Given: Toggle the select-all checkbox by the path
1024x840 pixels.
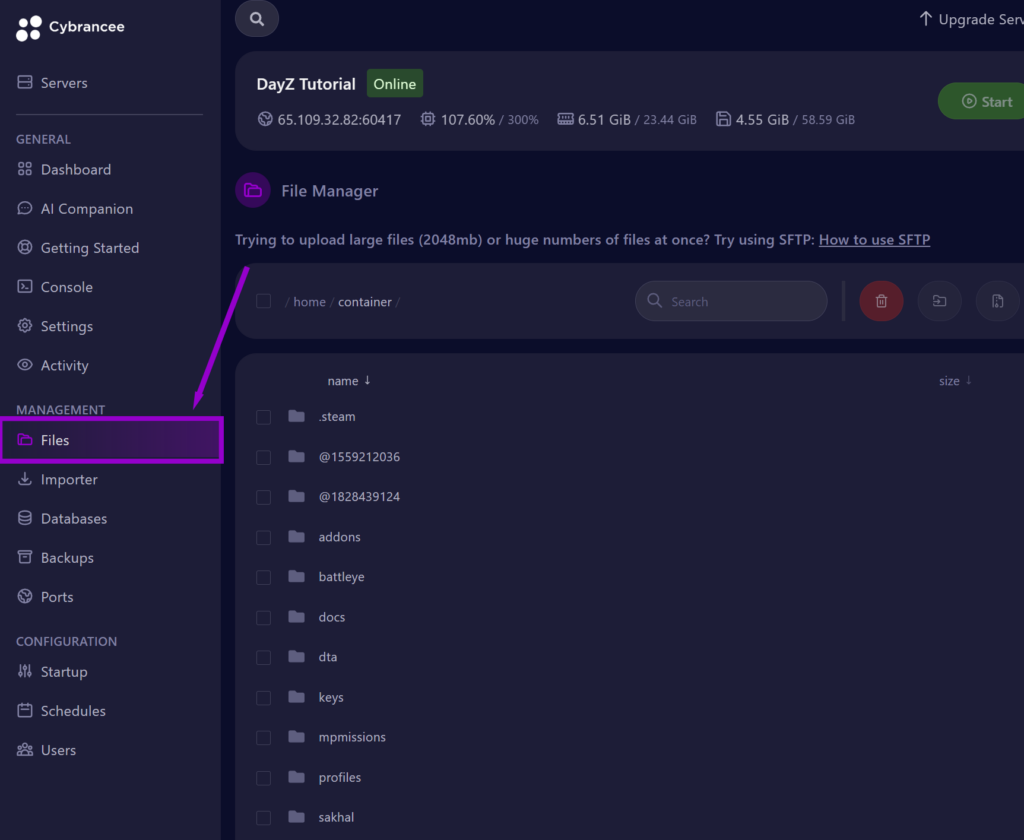Looking at the screenshot, I should [x=264, y=301].
